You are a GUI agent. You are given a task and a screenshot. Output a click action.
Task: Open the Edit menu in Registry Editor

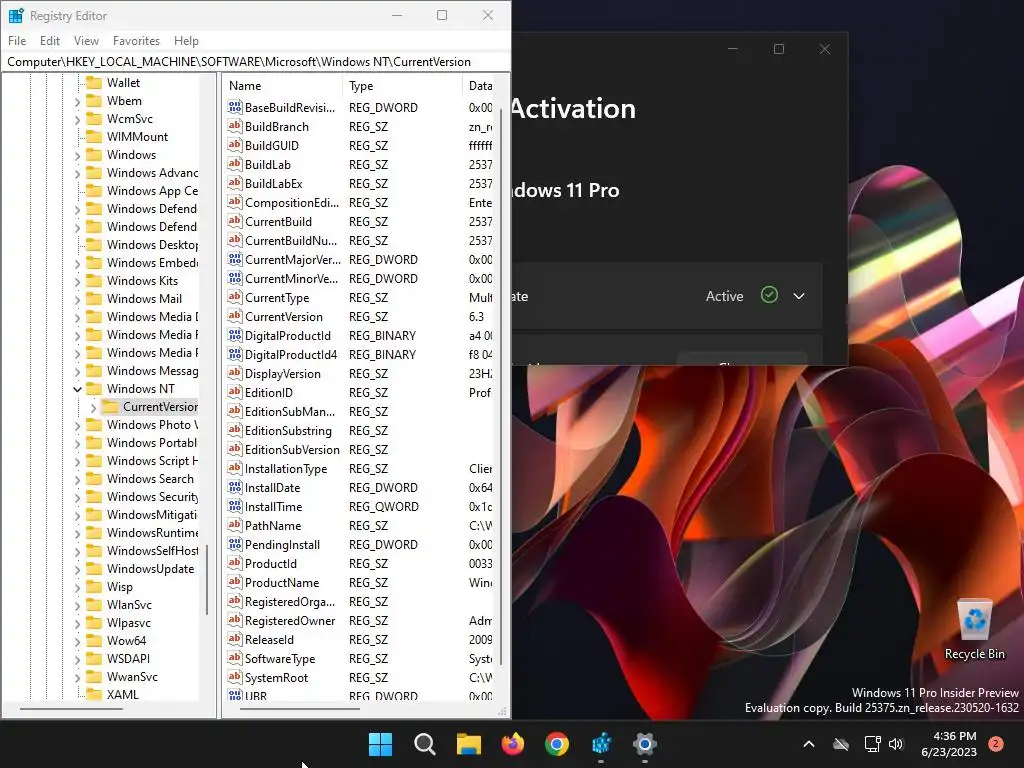pos(50,40)
